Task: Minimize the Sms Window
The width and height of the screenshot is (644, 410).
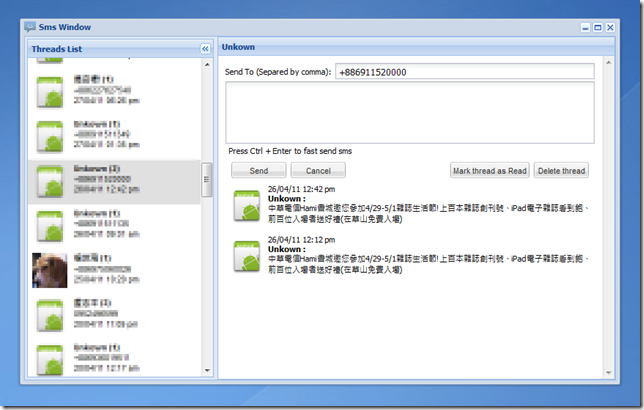Action: click(x=585, y=28)
